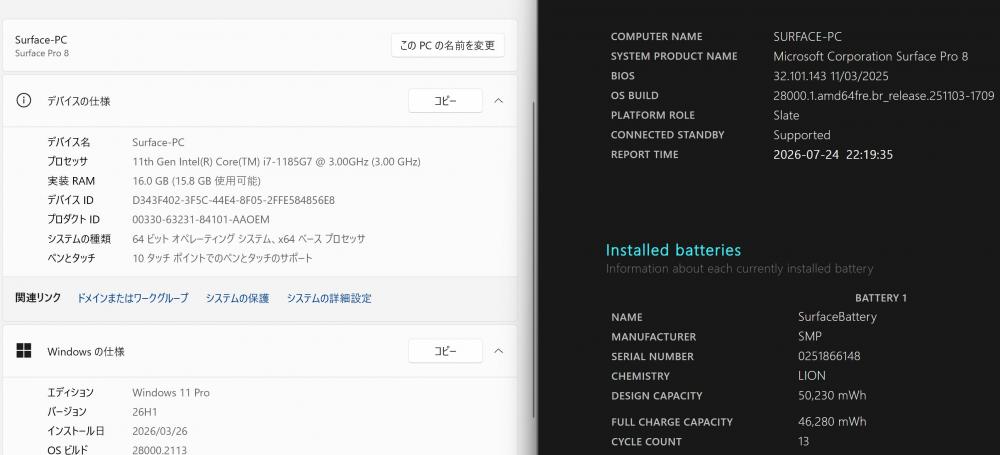Copy the device specifications with コピー
This screenshot has width=1000, height=455.
[x=445, y=101]
